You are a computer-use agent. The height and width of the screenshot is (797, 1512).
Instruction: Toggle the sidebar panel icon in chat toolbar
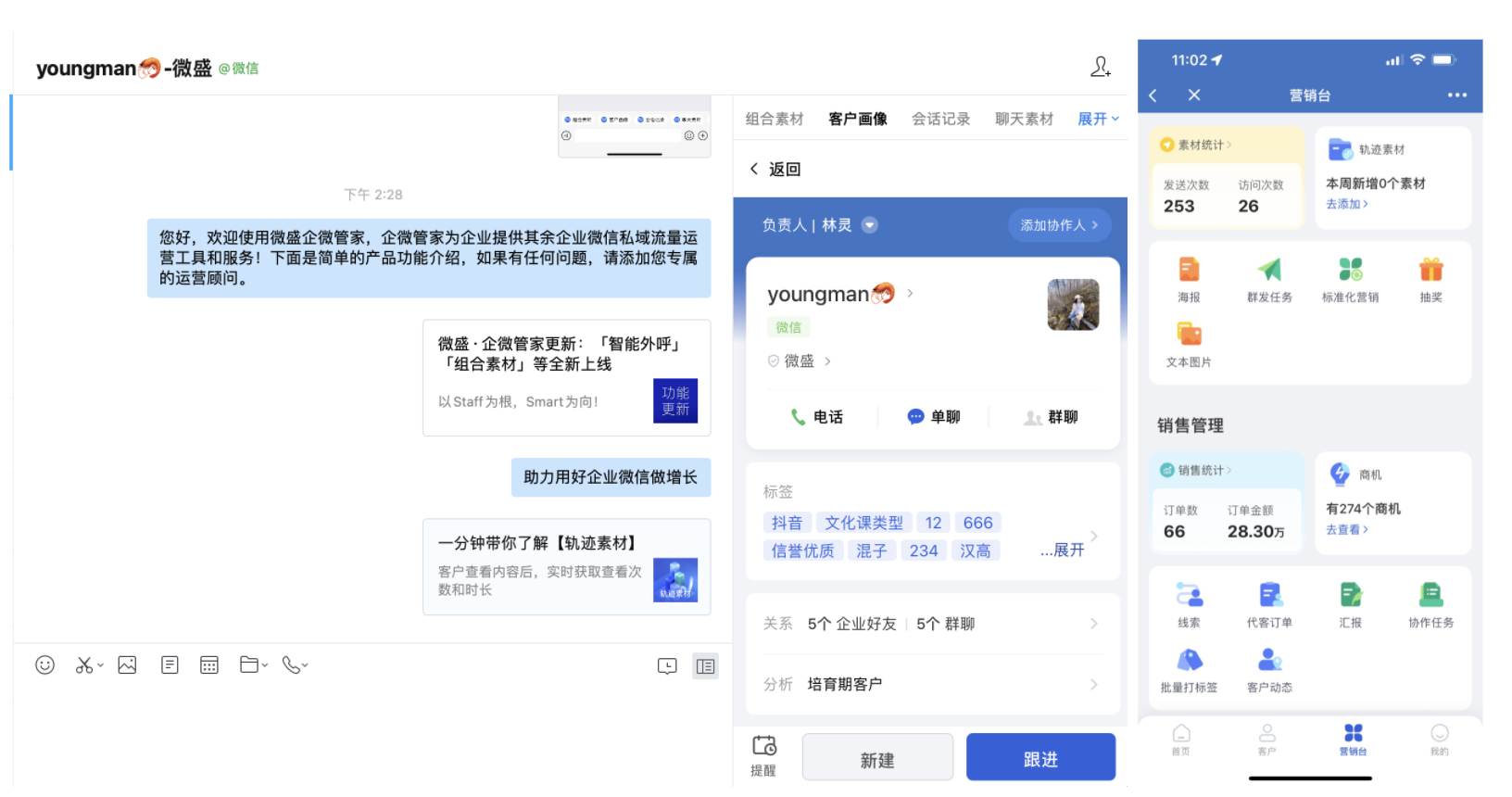tap(706, 666)
